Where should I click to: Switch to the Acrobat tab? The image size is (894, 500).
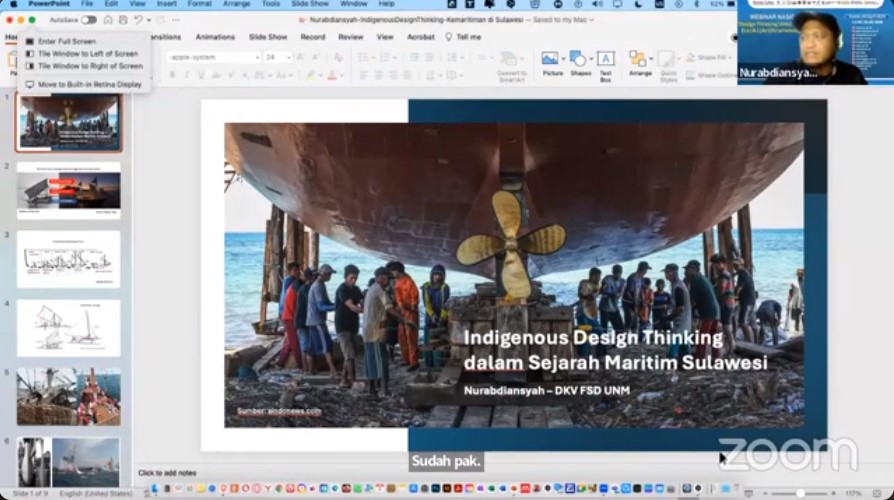(421, 37)
